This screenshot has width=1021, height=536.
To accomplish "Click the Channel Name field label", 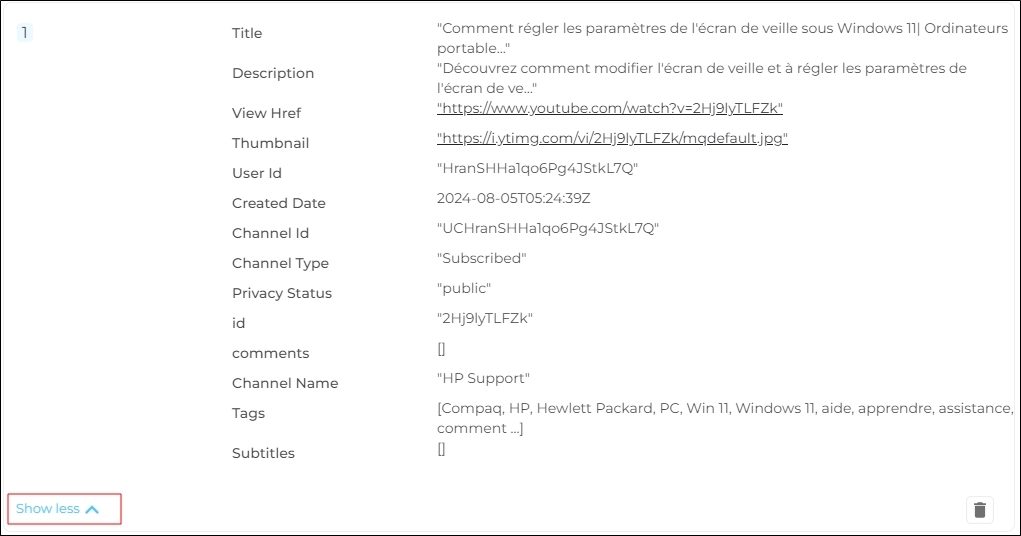I will point(285,383).
